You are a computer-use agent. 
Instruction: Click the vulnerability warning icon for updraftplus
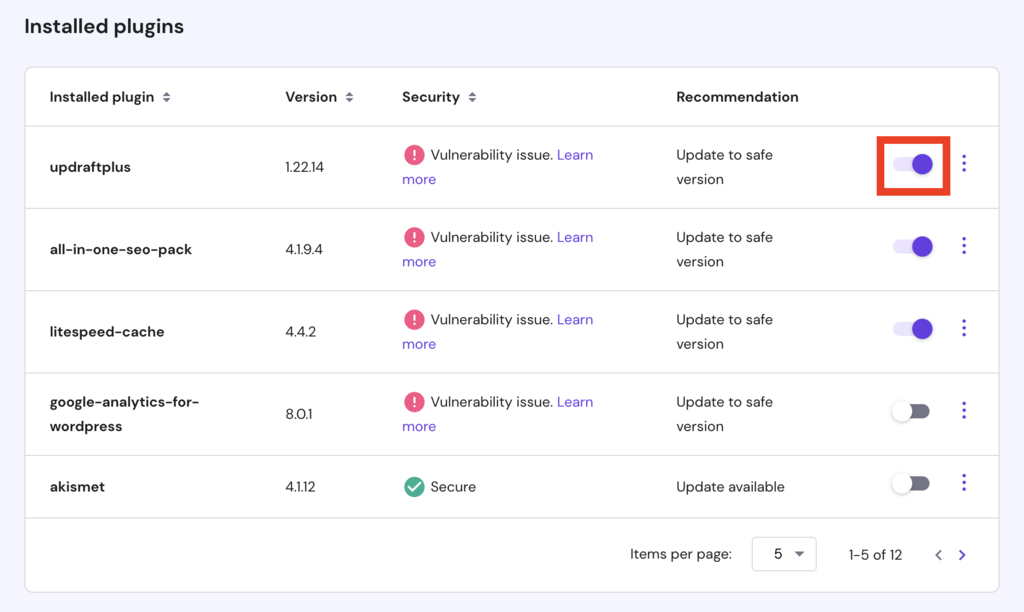pos(414,154)
